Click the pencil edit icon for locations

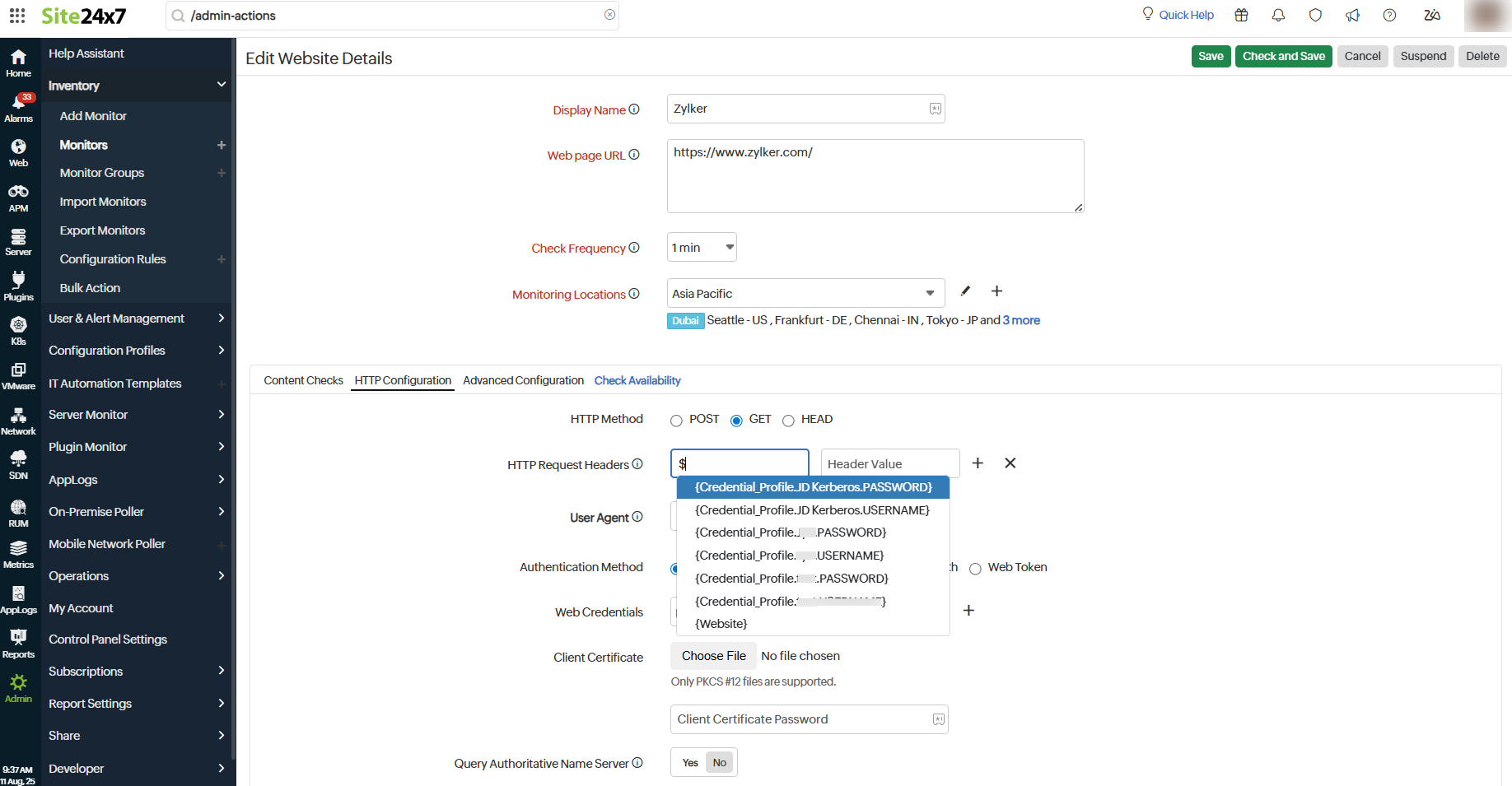(965, 291)
